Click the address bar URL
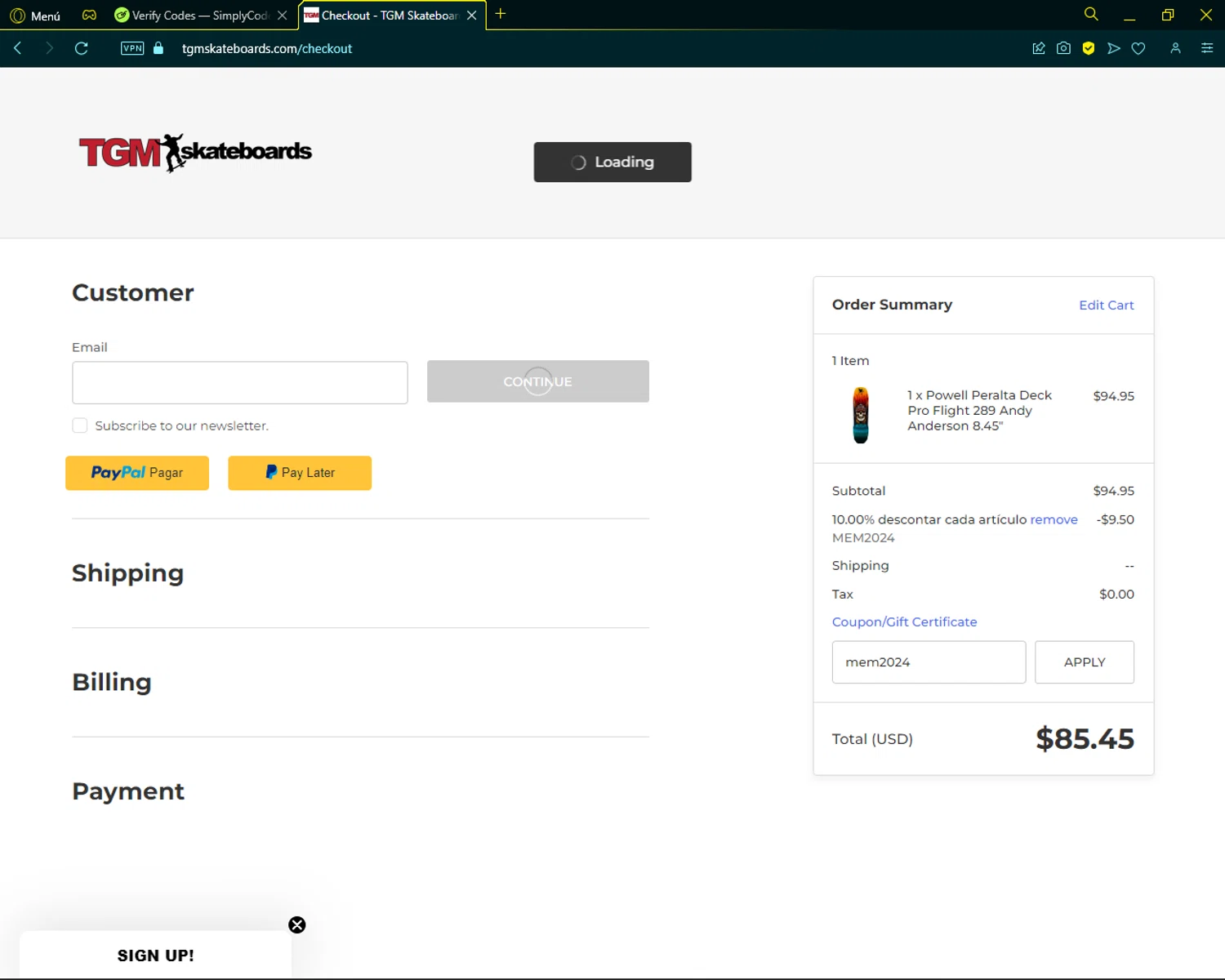1225x980 pixels. (x=267, y=49)
